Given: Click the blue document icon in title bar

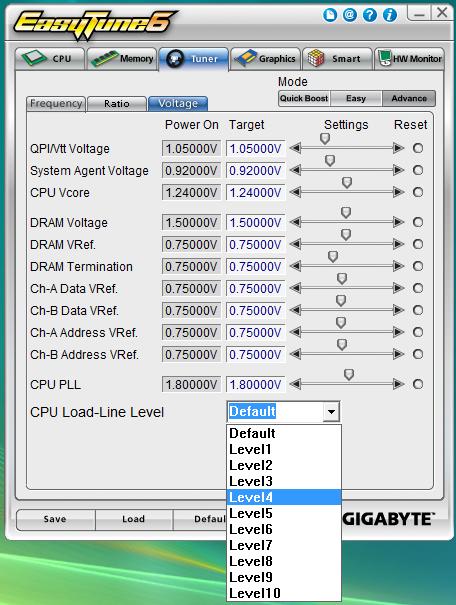Looking at the screenshot, I should click(x=329, y=15).
